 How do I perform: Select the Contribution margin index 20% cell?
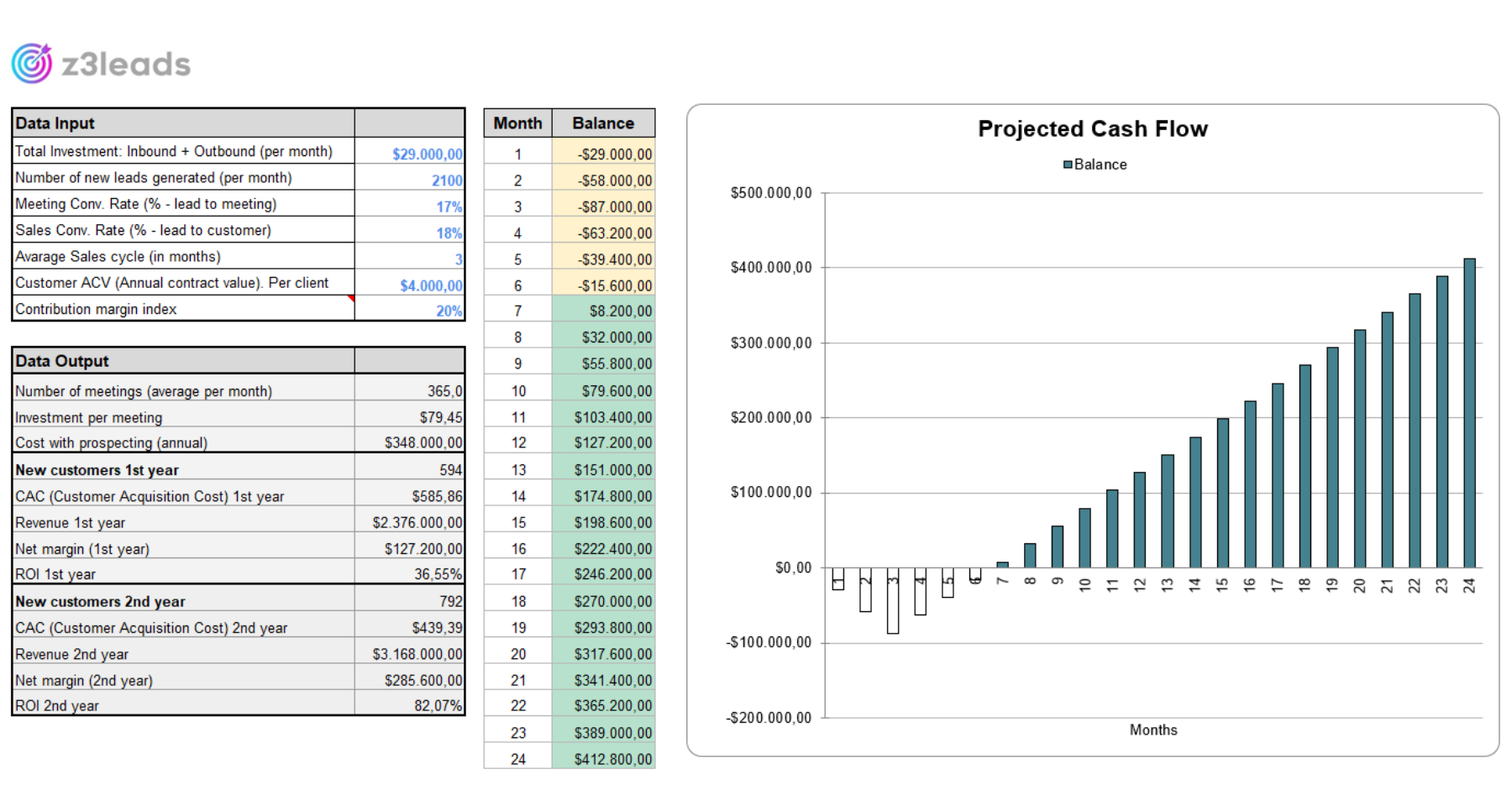[x=410, y=311]
